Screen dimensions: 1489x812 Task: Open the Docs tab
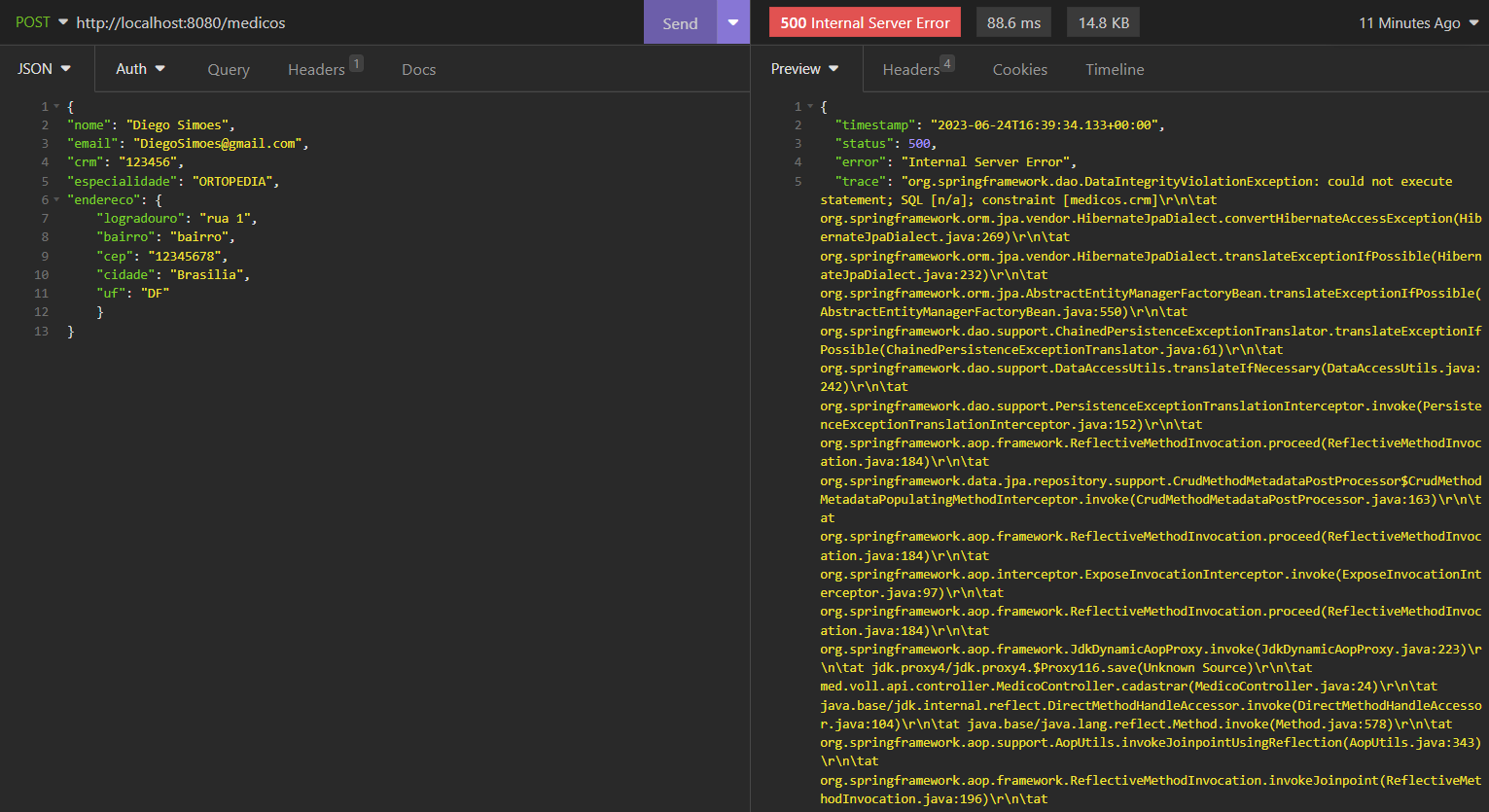point(418,69)
